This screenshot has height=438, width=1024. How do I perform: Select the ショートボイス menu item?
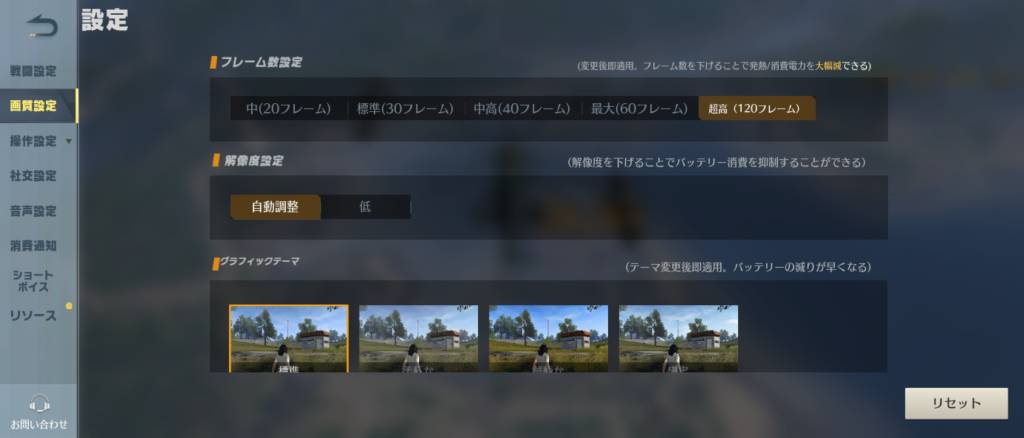click(33, 281)
